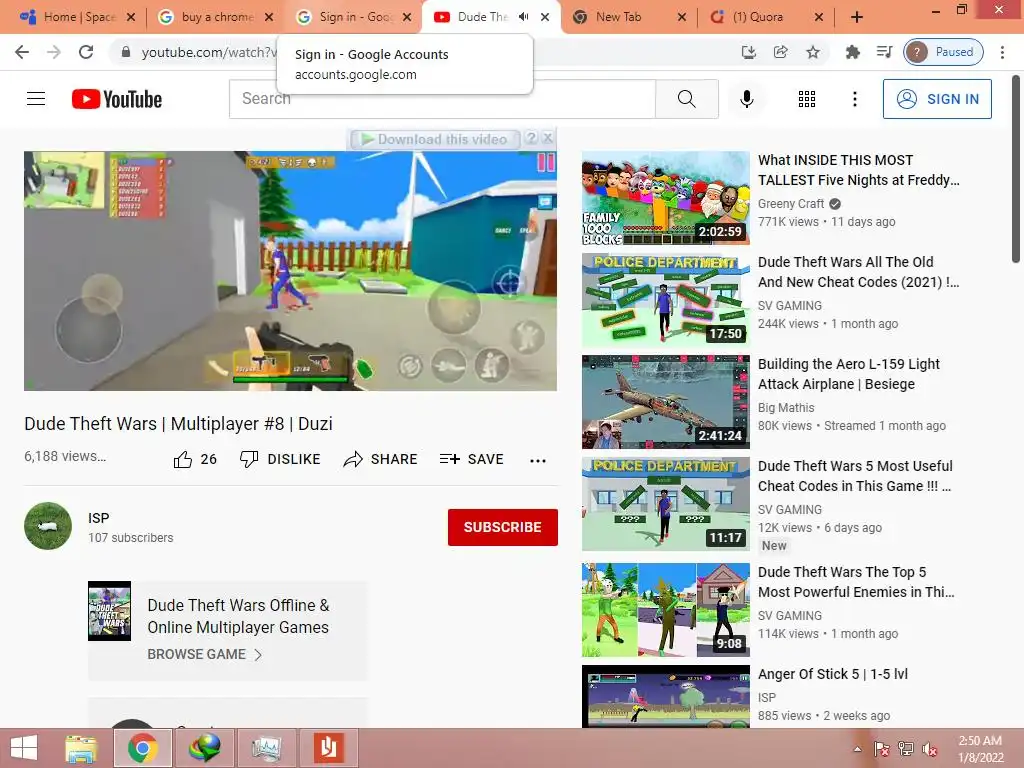Image resolution: width=1024 pixels, height=768 pixels.
Task: Click the SHARE button
Action: pyautogui.click(x=380, y=459)
